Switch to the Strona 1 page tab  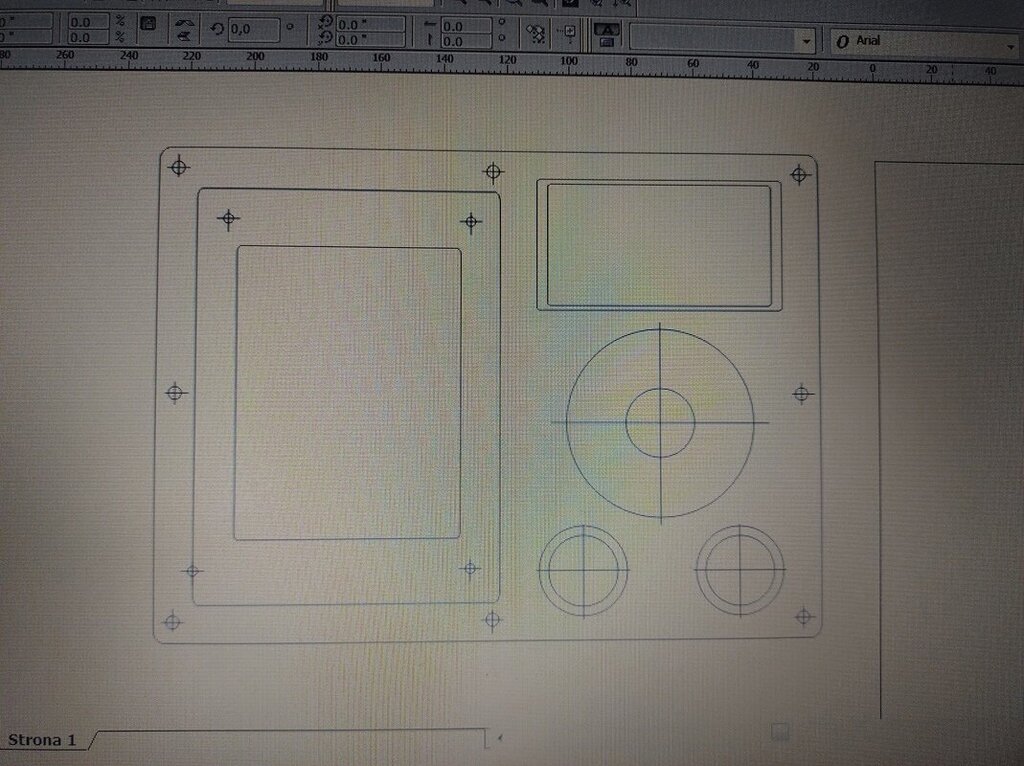[x=42, y=740]
